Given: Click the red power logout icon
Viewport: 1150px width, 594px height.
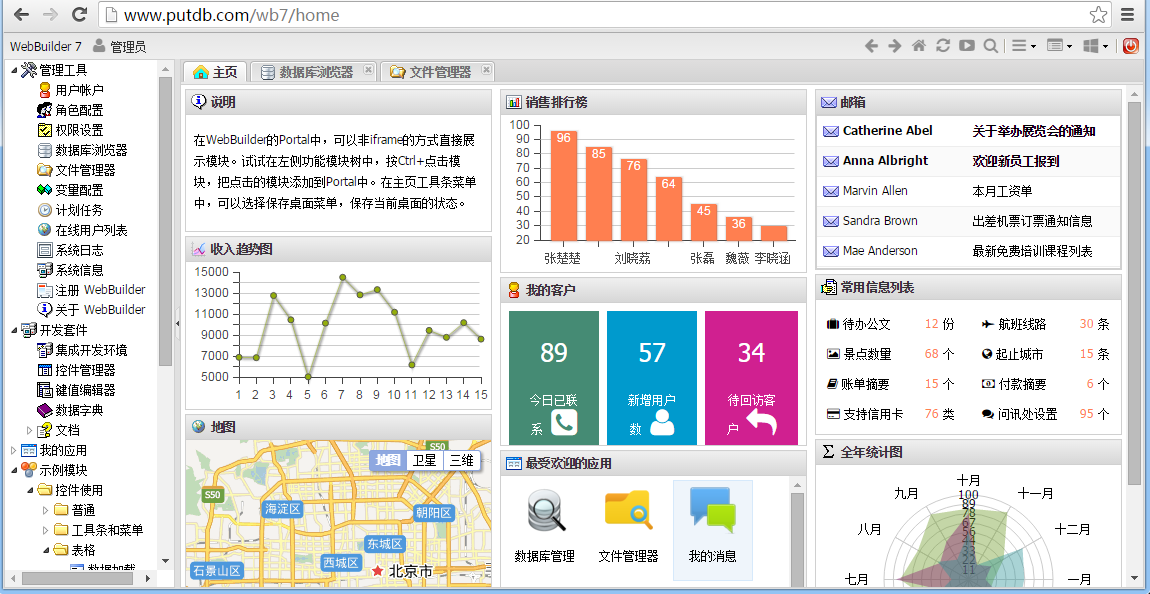Looking at the screenshot, I should 1131,46.
